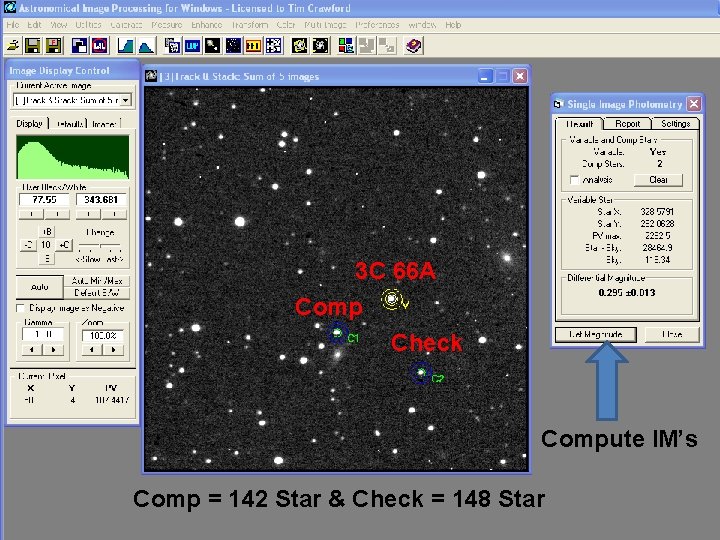The height and width of the screenshot is (540, 720).
Task: Close the Track & Stack image window
Action: tap(520, 76)
